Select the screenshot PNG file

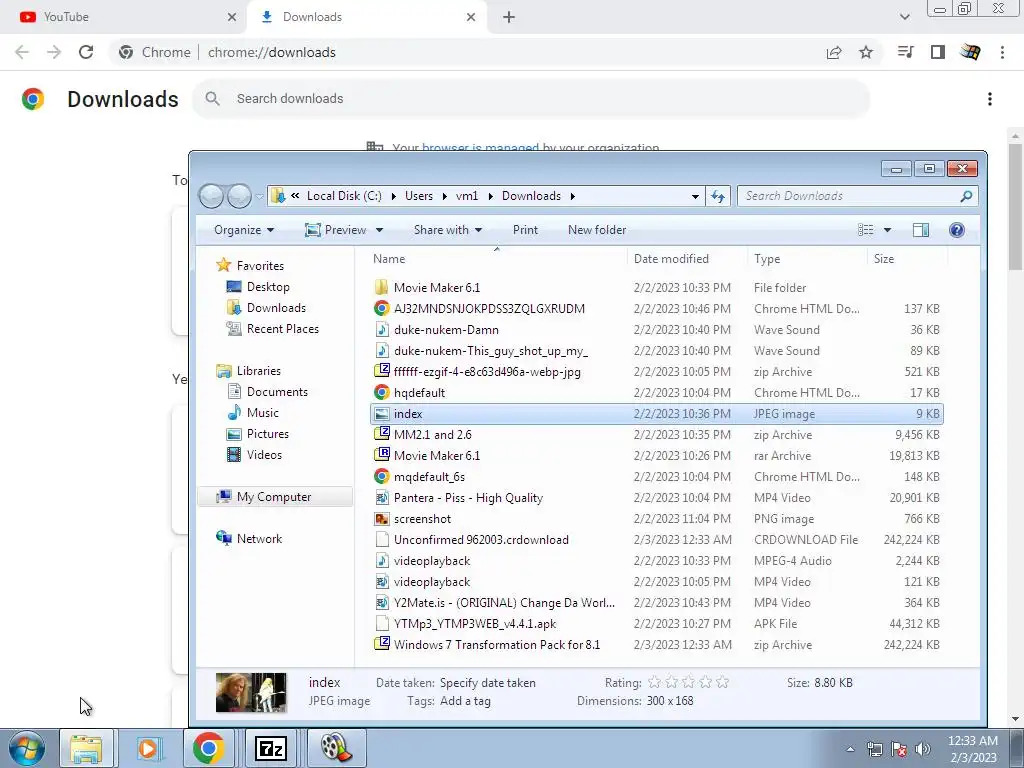click(x=656, y=519)
